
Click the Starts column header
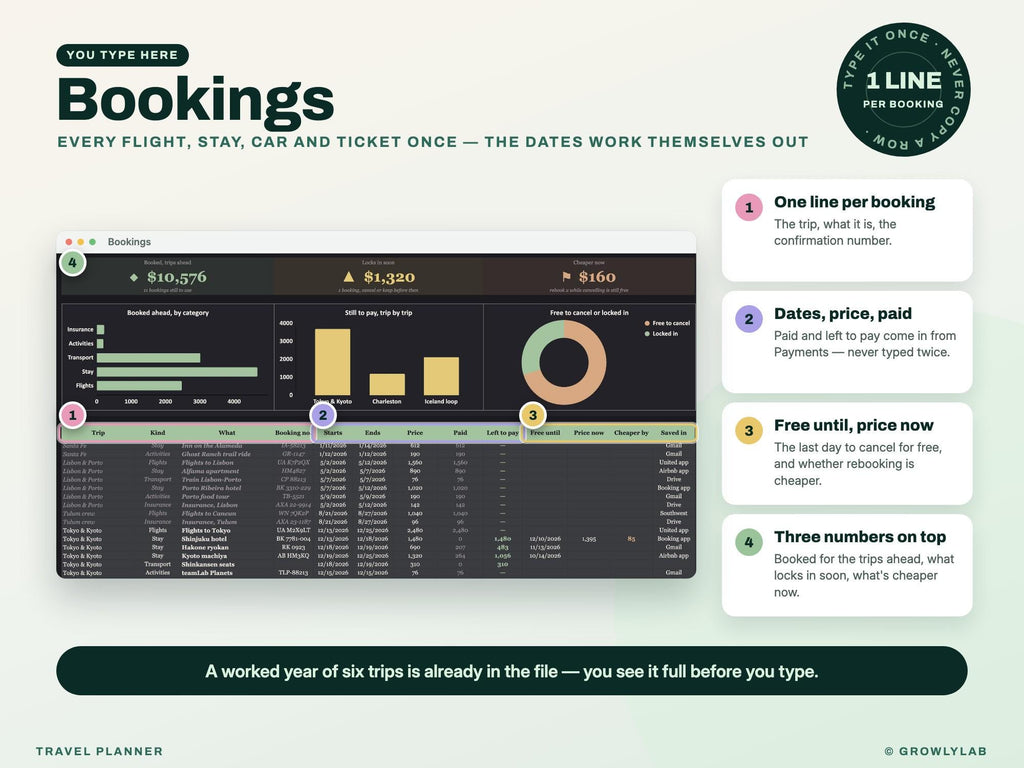tap(333, 433)
